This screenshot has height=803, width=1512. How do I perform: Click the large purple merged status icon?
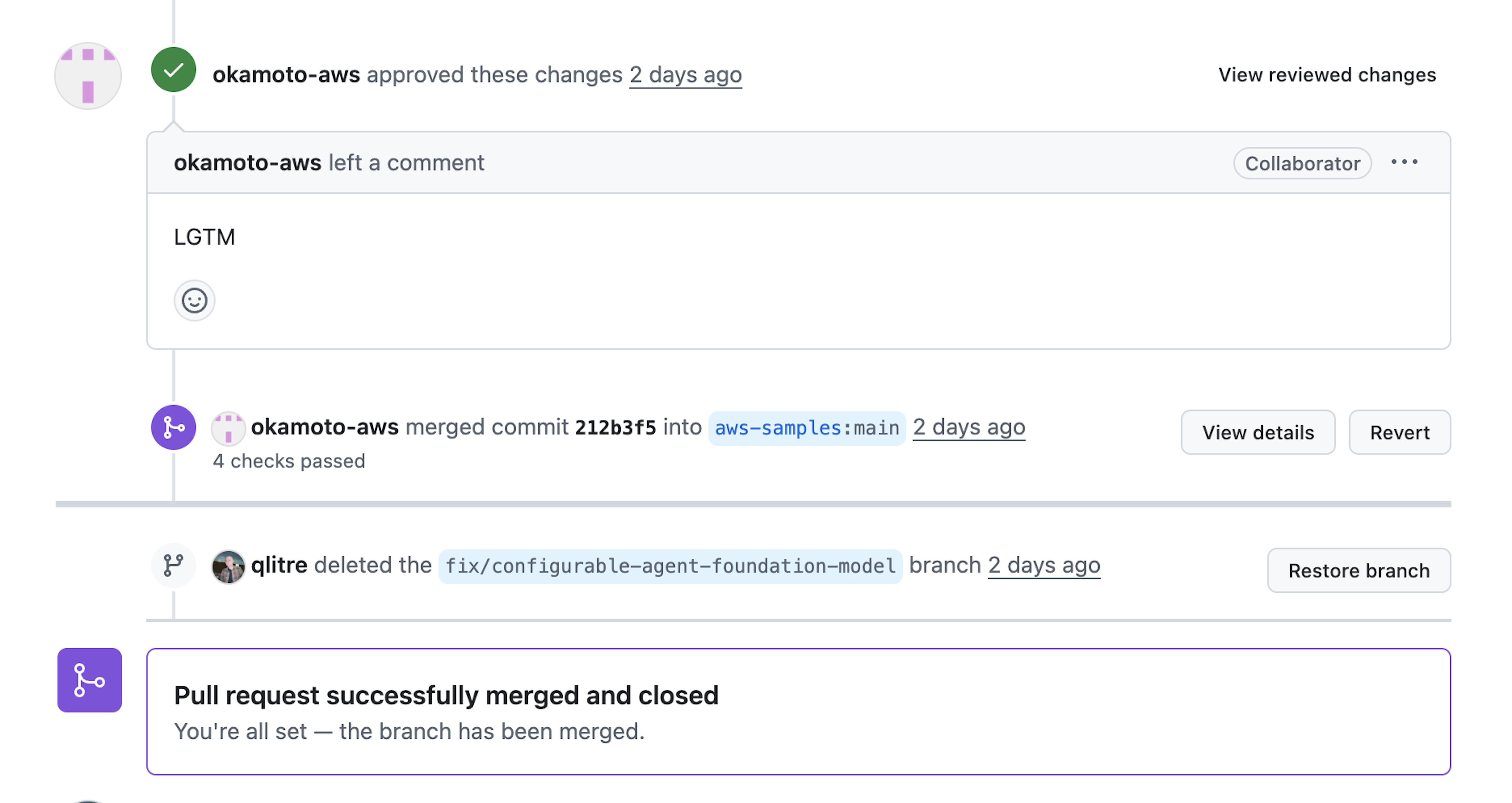click(89, 680)
